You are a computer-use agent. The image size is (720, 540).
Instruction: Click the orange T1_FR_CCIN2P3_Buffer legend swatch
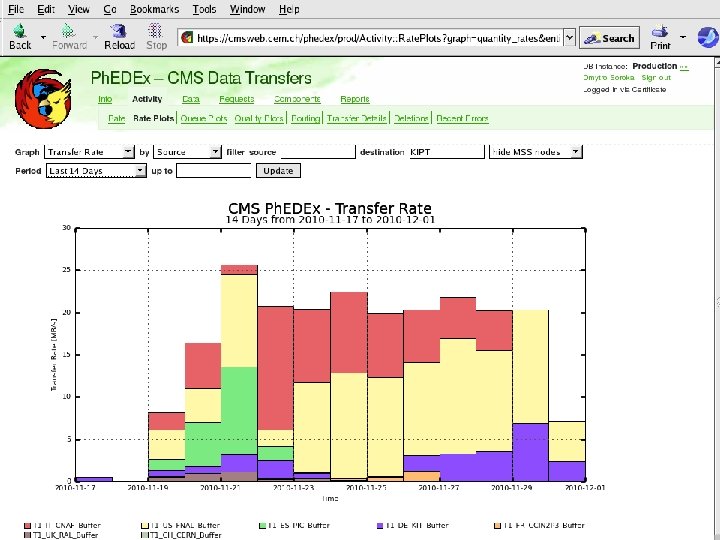pos(497,525)
